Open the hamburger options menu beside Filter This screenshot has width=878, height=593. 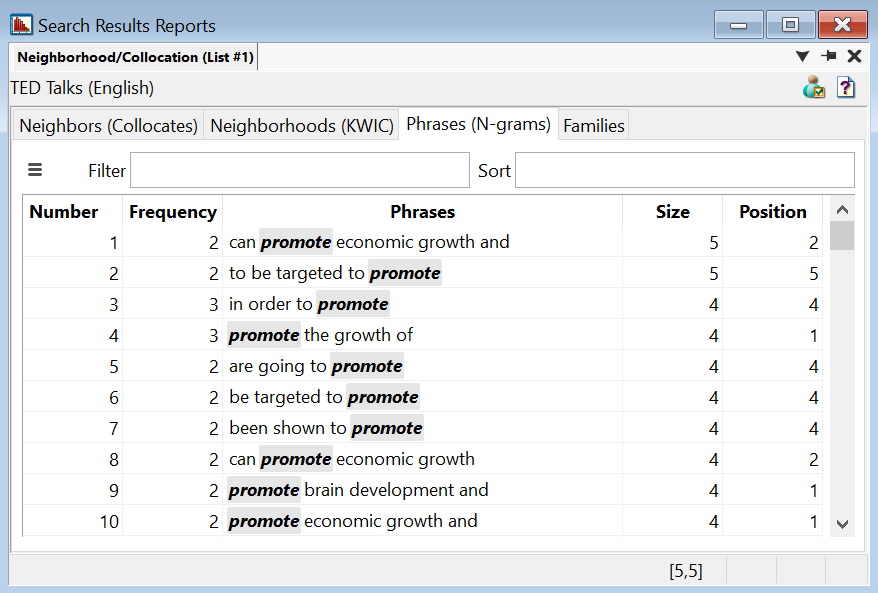35,170
